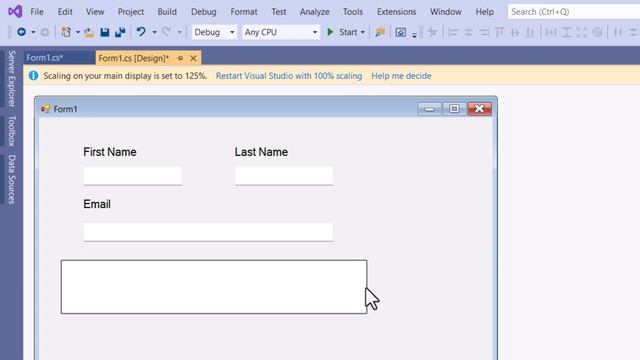Open the Extensions menu

396,12
